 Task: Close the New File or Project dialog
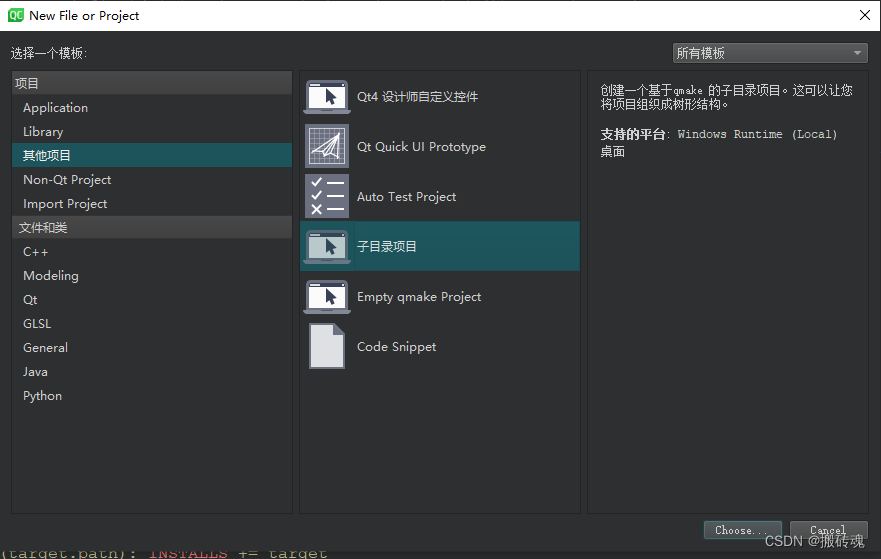click(865, 15)
